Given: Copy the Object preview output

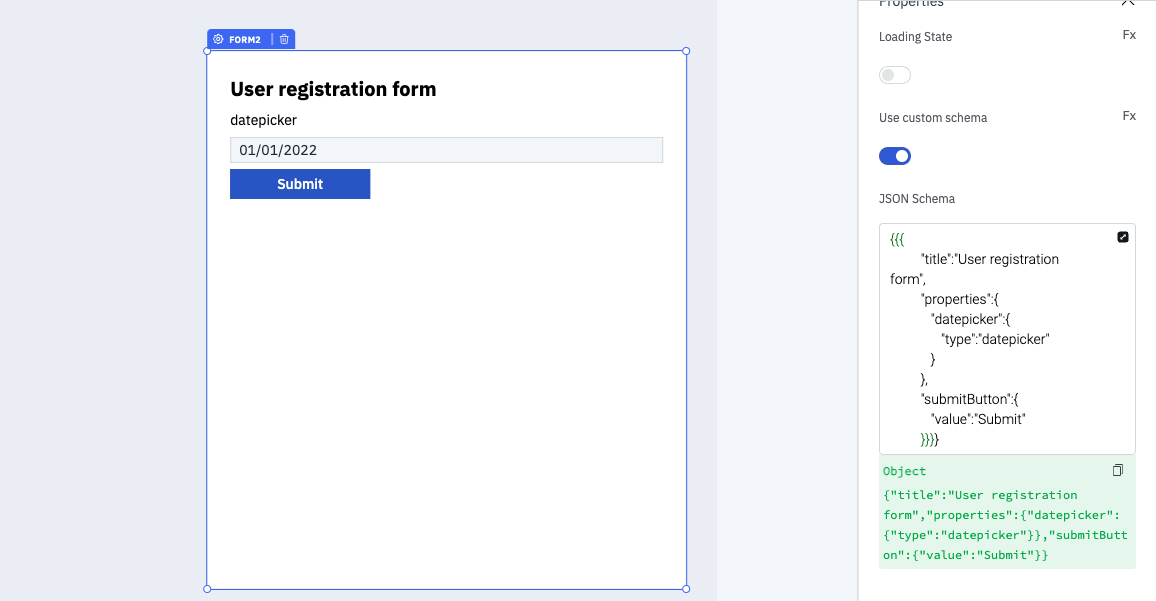Looking at the screenshot, I should click(x=1118, y=470).
